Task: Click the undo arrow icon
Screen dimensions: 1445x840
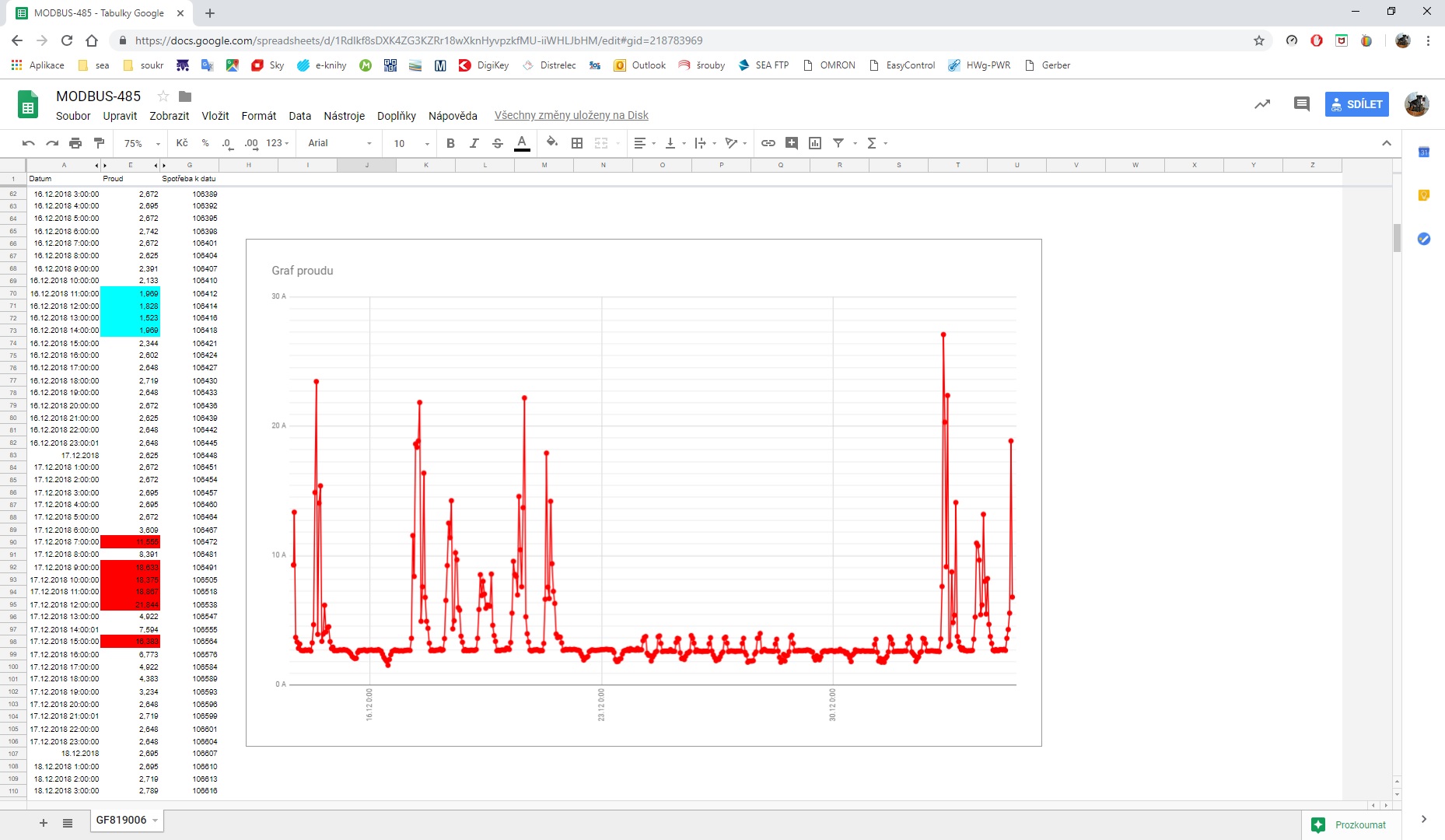Action: pyautogui.click(x=29, y=143)
